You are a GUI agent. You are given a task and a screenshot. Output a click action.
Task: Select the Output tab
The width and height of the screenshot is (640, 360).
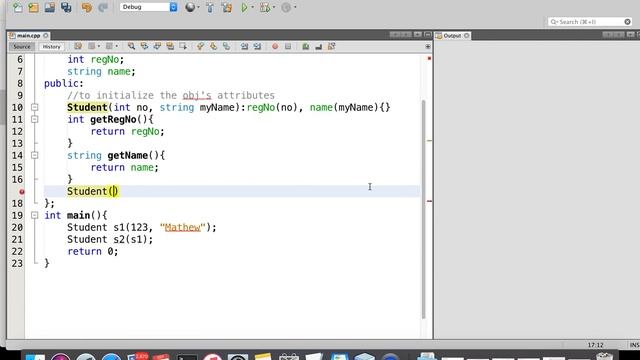pos(452,36)
